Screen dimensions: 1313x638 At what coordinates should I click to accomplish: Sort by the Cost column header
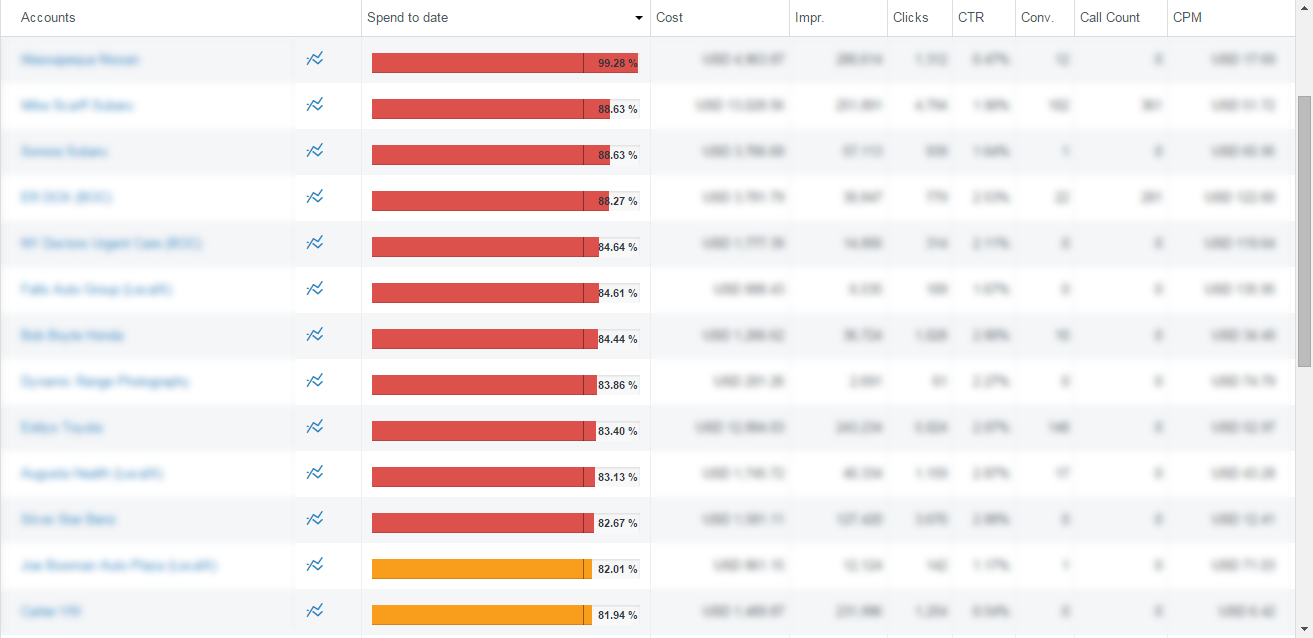[670, 17]
